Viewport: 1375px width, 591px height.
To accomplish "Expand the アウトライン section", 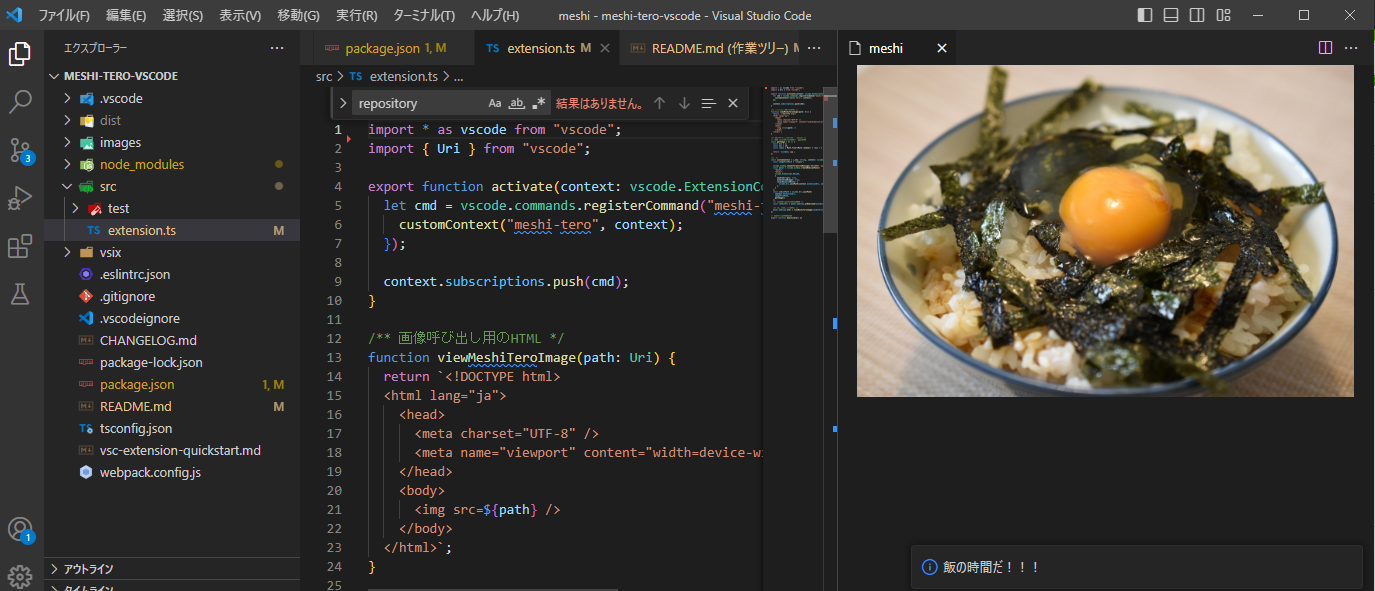I will coord(172,569).
